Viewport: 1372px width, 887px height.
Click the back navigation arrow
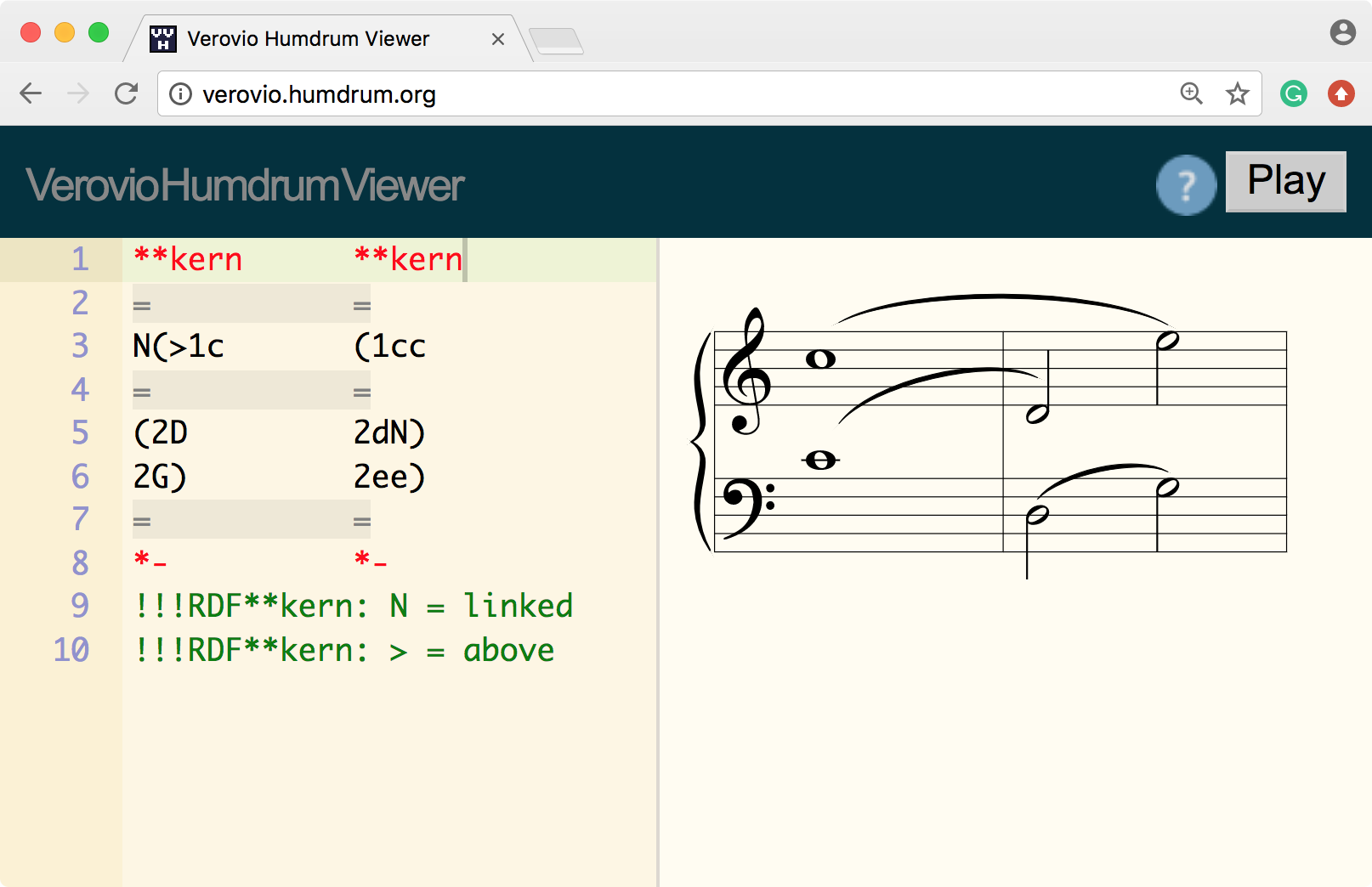31,93
